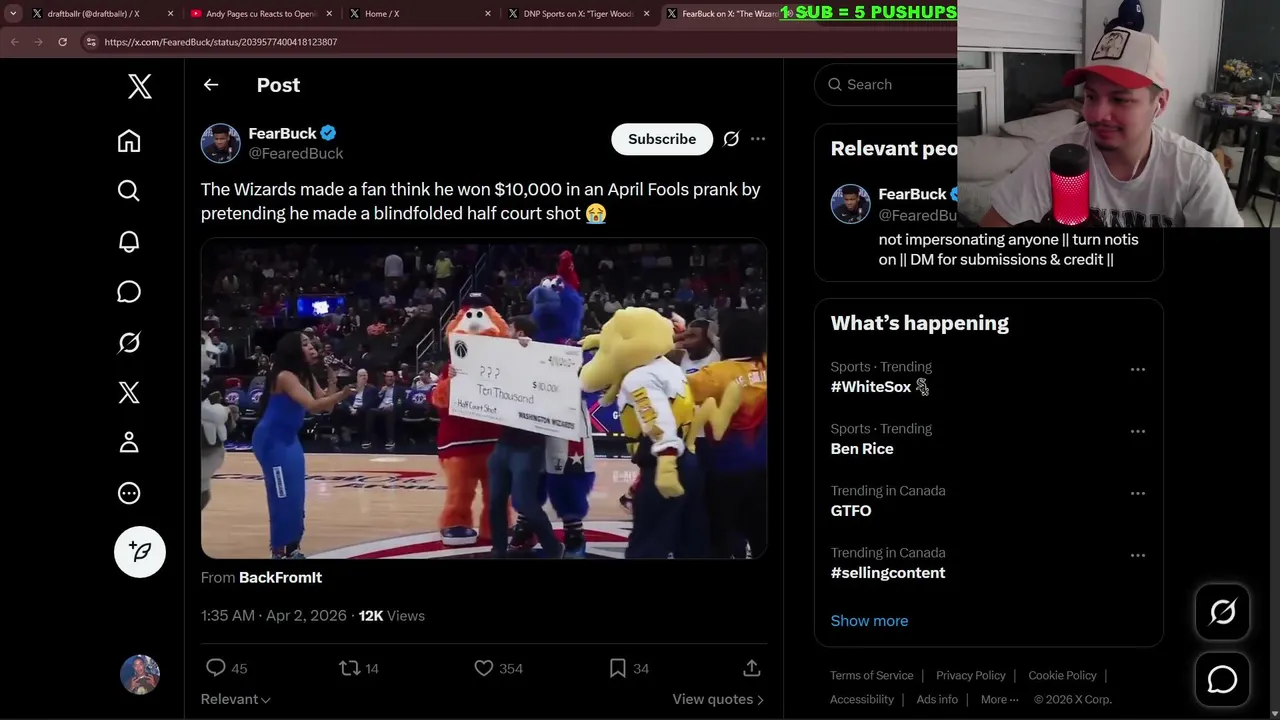Reload page in browser toolbar
The image size is (1280, 720).
(x=62, y=42)
